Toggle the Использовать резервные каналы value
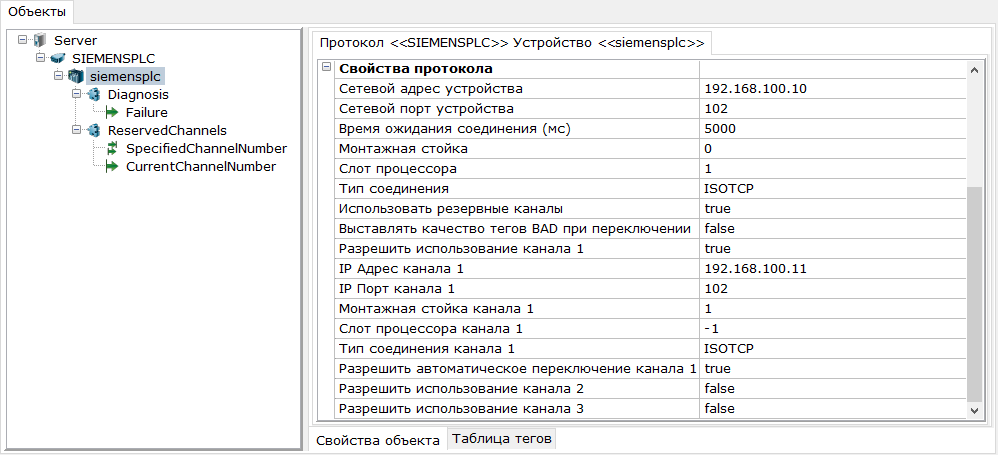The image size is (998, 455). 832,208
